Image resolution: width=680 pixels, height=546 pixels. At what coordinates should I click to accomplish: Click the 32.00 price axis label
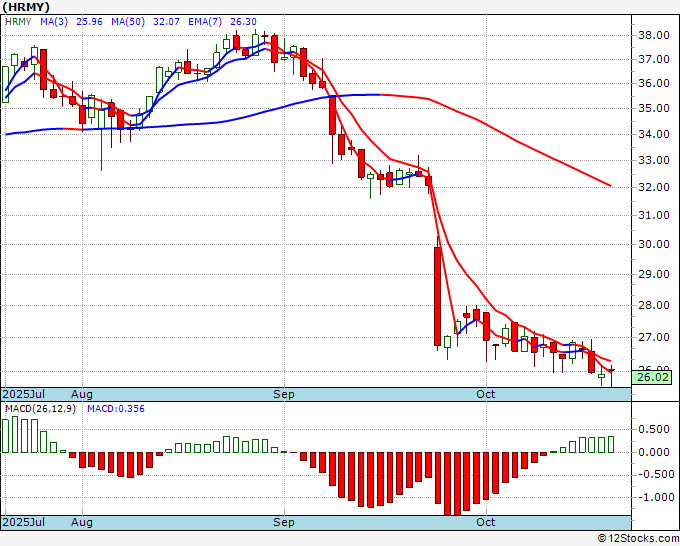pyautogui.click(x=653, y=187)
